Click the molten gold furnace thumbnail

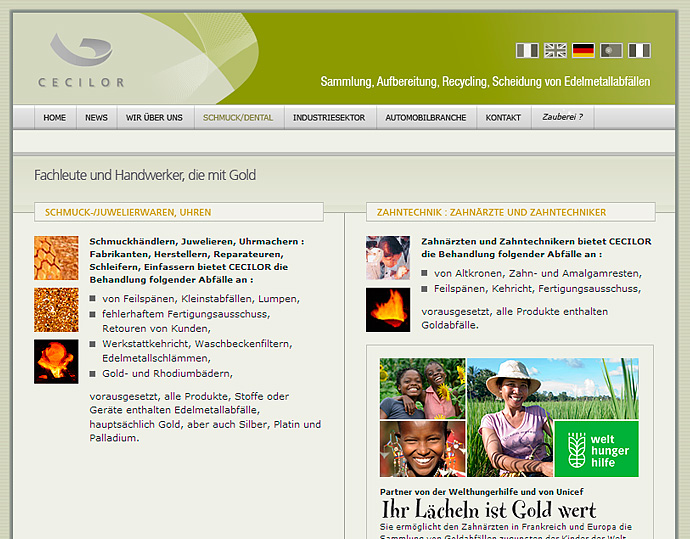tap(56, 361)
